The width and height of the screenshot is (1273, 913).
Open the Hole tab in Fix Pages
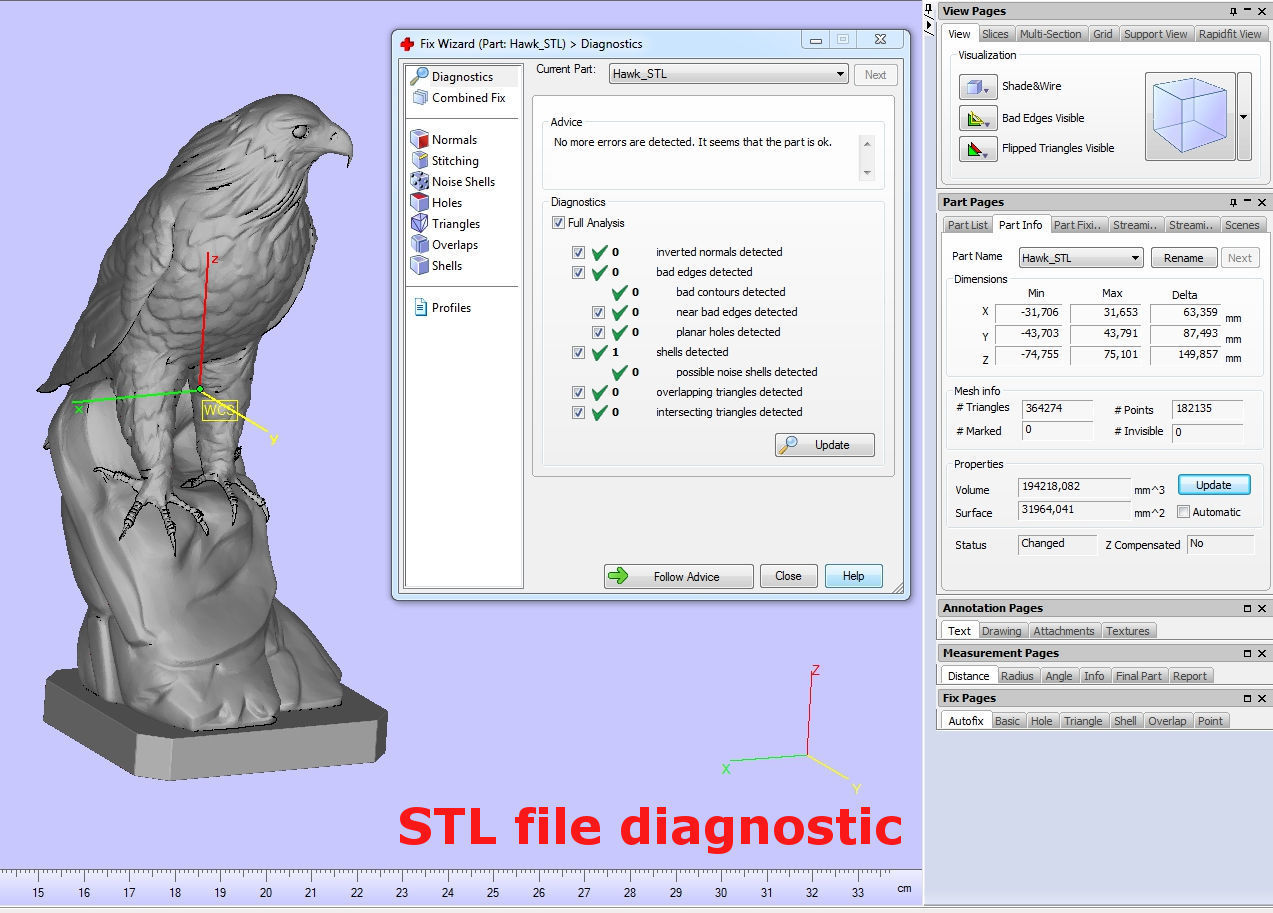click(1042, 721)
